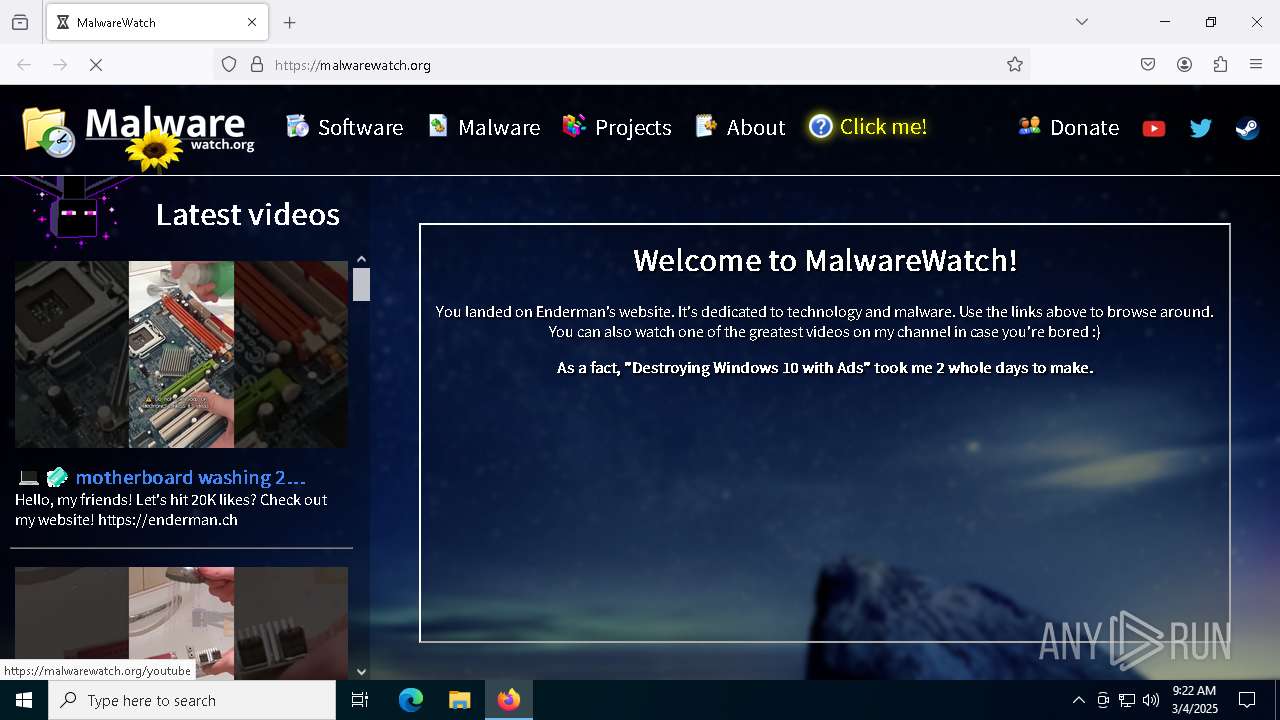Open the Firefox account icon
1280x720 pixels.
(1184, 65)
